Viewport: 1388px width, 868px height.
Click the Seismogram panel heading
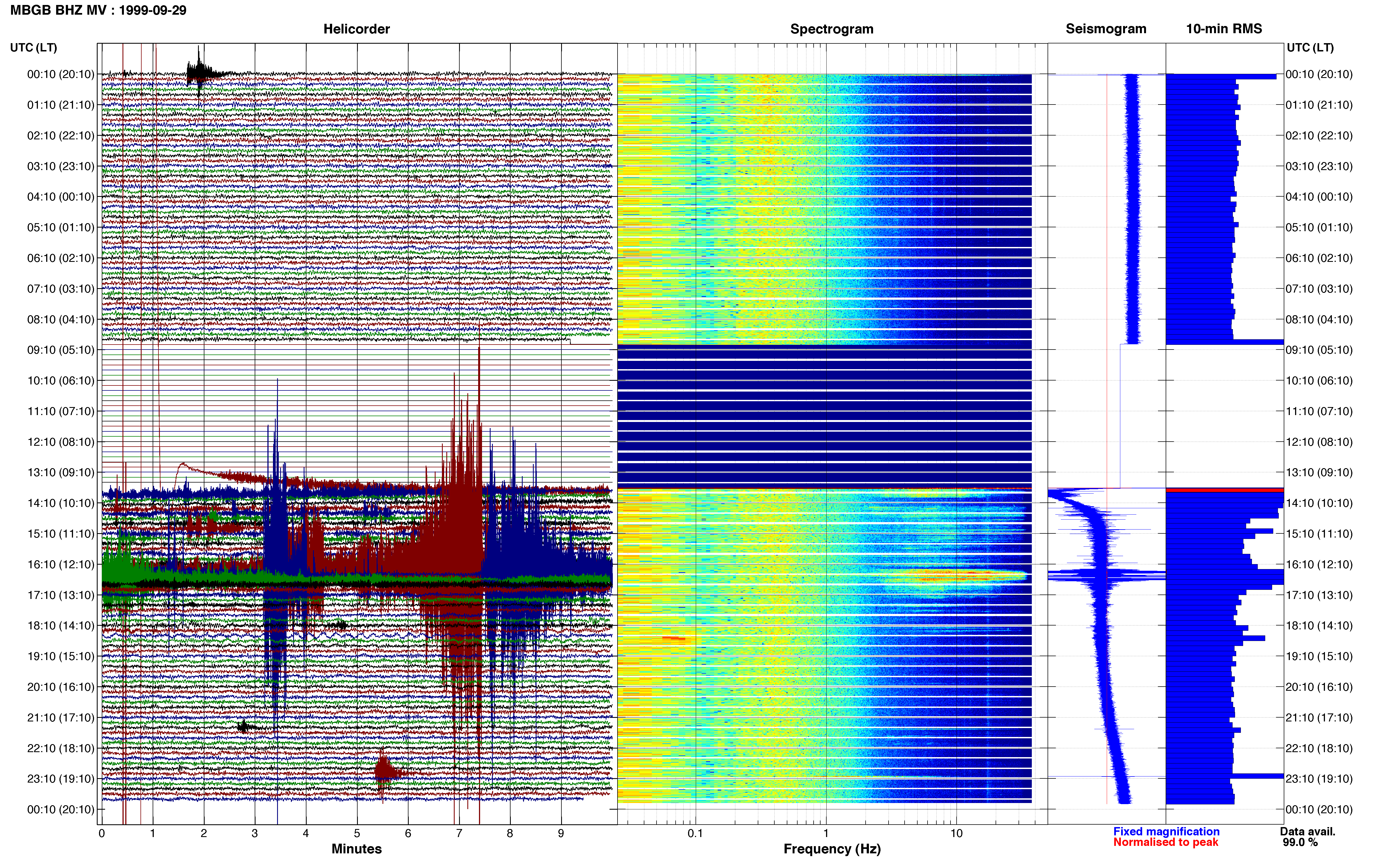1106,29
